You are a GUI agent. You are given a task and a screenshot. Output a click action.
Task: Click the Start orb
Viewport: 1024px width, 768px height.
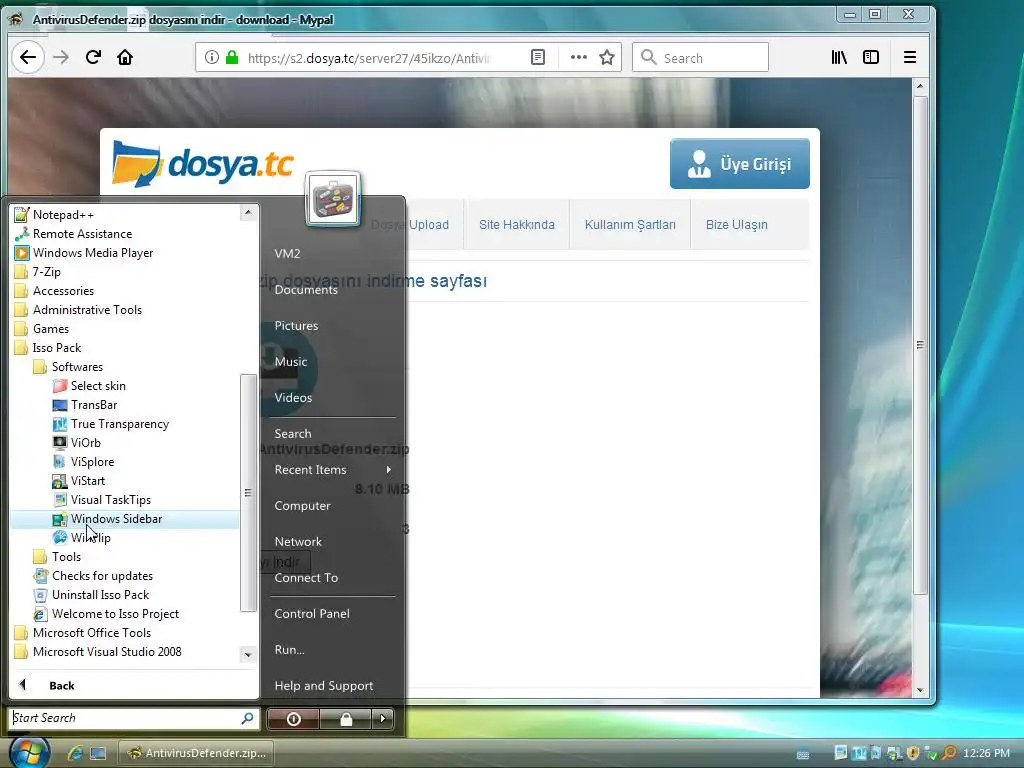tap(29, 752)
